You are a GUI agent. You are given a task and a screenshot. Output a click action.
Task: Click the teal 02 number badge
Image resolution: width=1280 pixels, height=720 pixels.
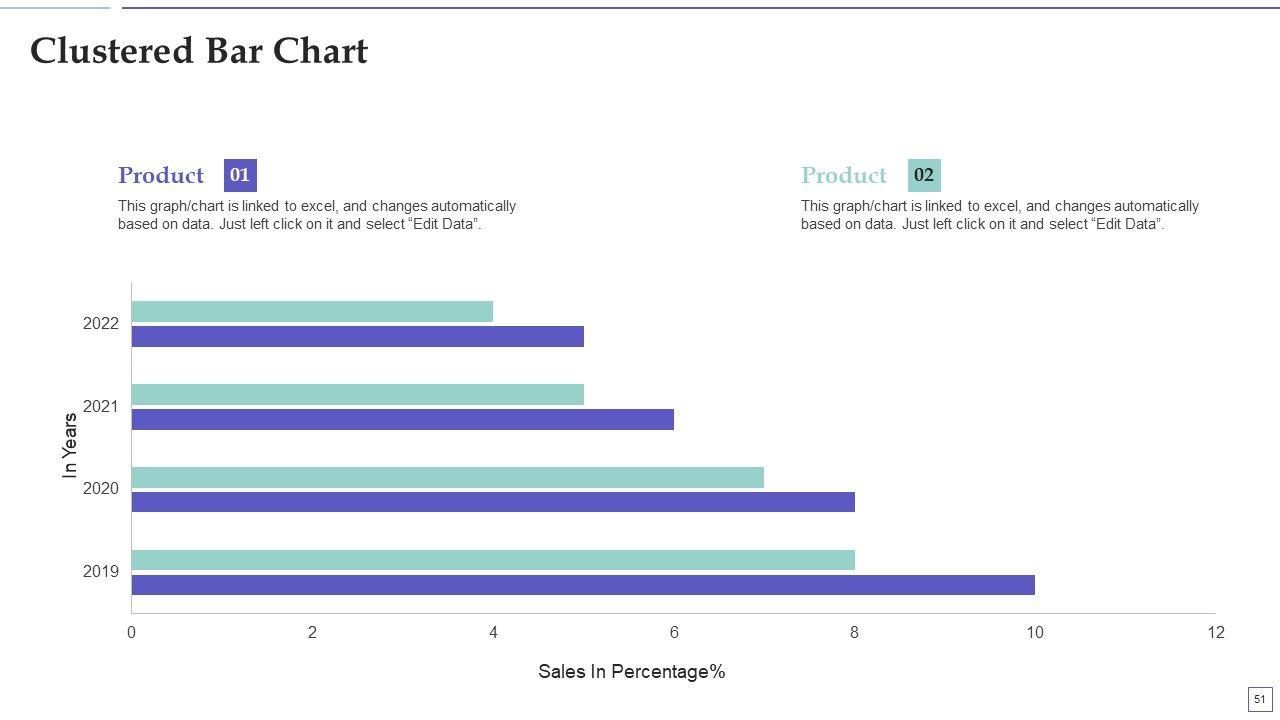(x=924, y=175)
